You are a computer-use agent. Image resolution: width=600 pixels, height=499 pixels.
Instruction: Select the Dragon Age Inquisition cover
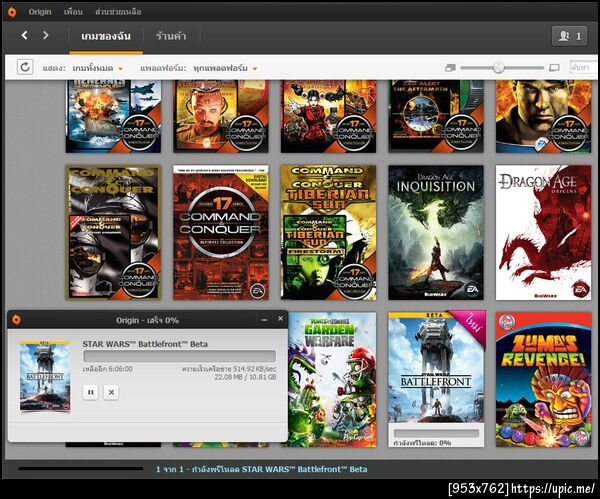436,233
